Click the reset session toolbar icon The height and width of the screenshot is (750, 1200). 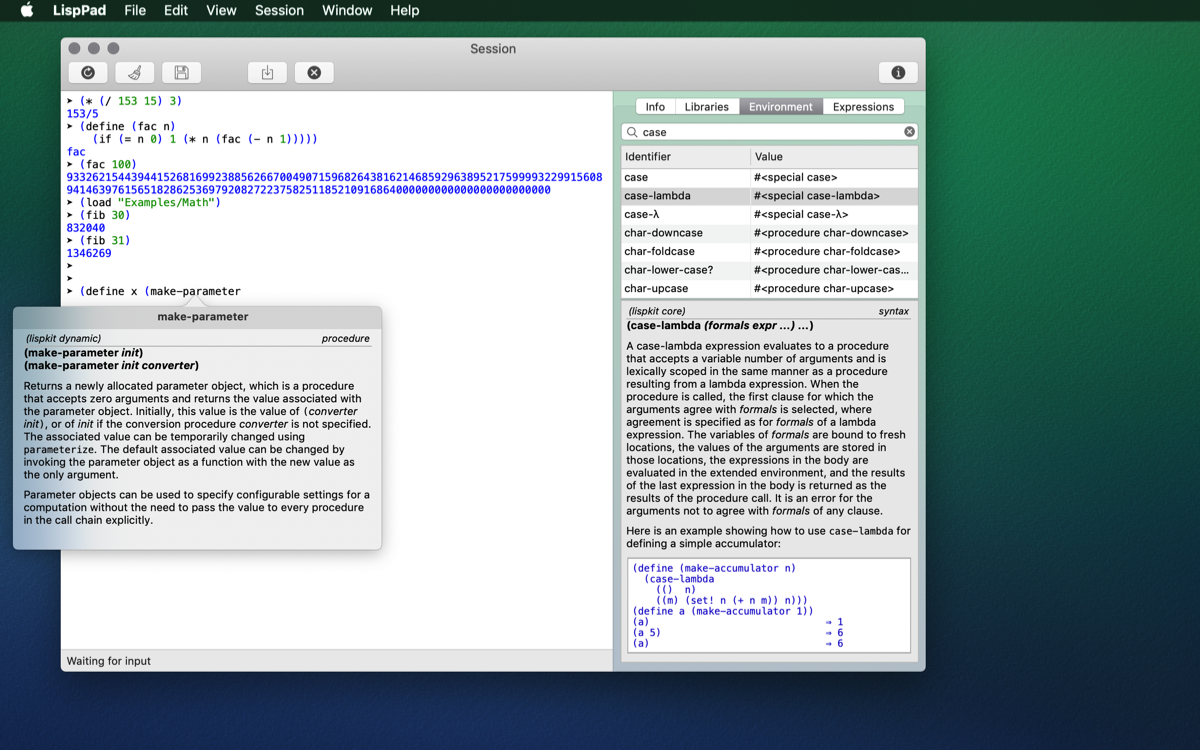pyautogui.click(x=88, y=72)
